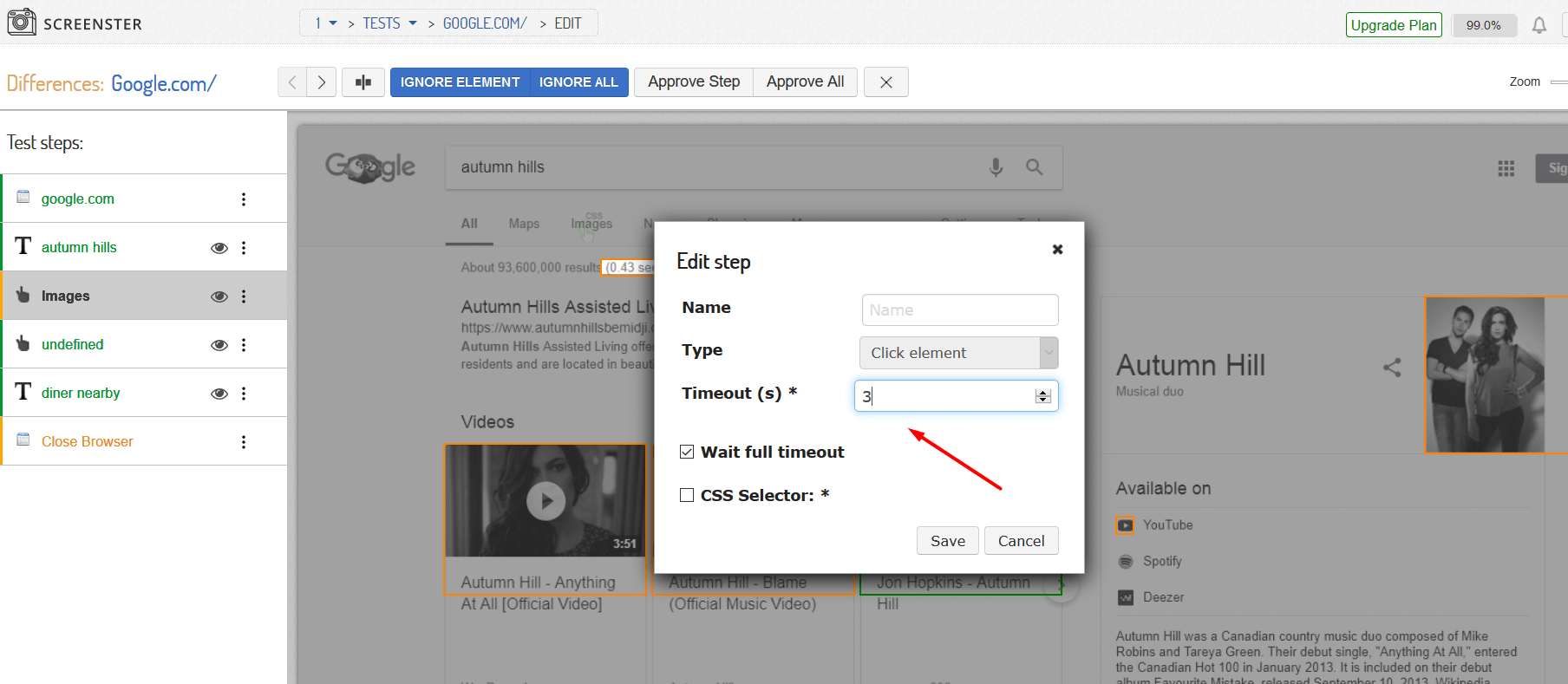Enable the CSS Selector checkbox
Screen dimensions: 1568x684
[x=687, y=495]
